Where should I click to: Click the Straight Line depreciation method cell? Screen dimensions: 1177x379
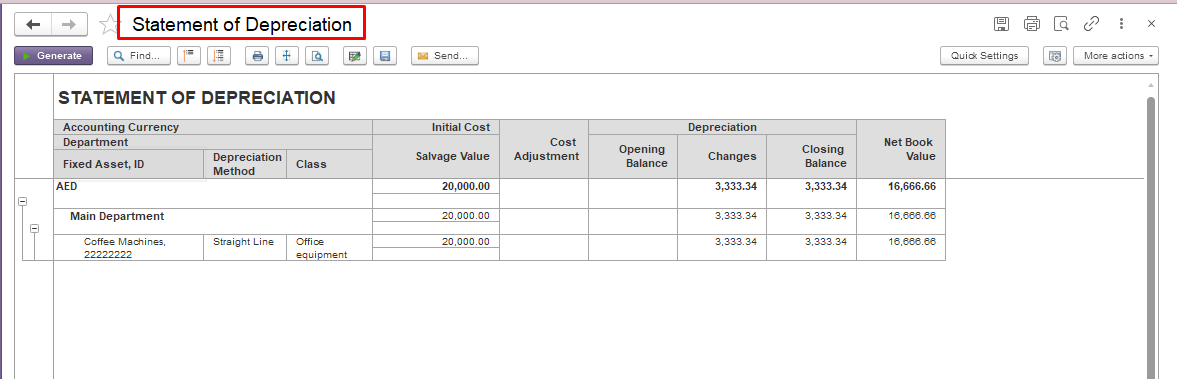click(245, 248)
